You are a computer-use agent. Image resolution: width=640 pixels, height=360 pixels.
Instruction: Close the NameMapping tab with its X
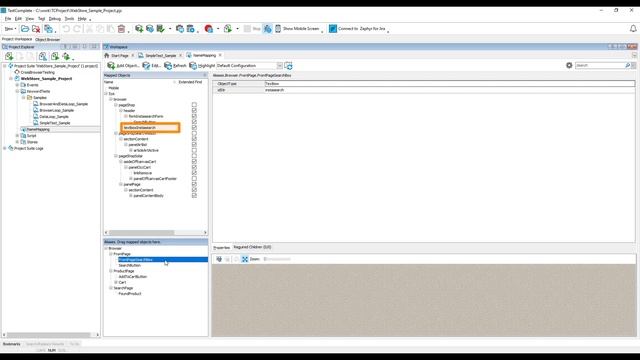(220, 55)
